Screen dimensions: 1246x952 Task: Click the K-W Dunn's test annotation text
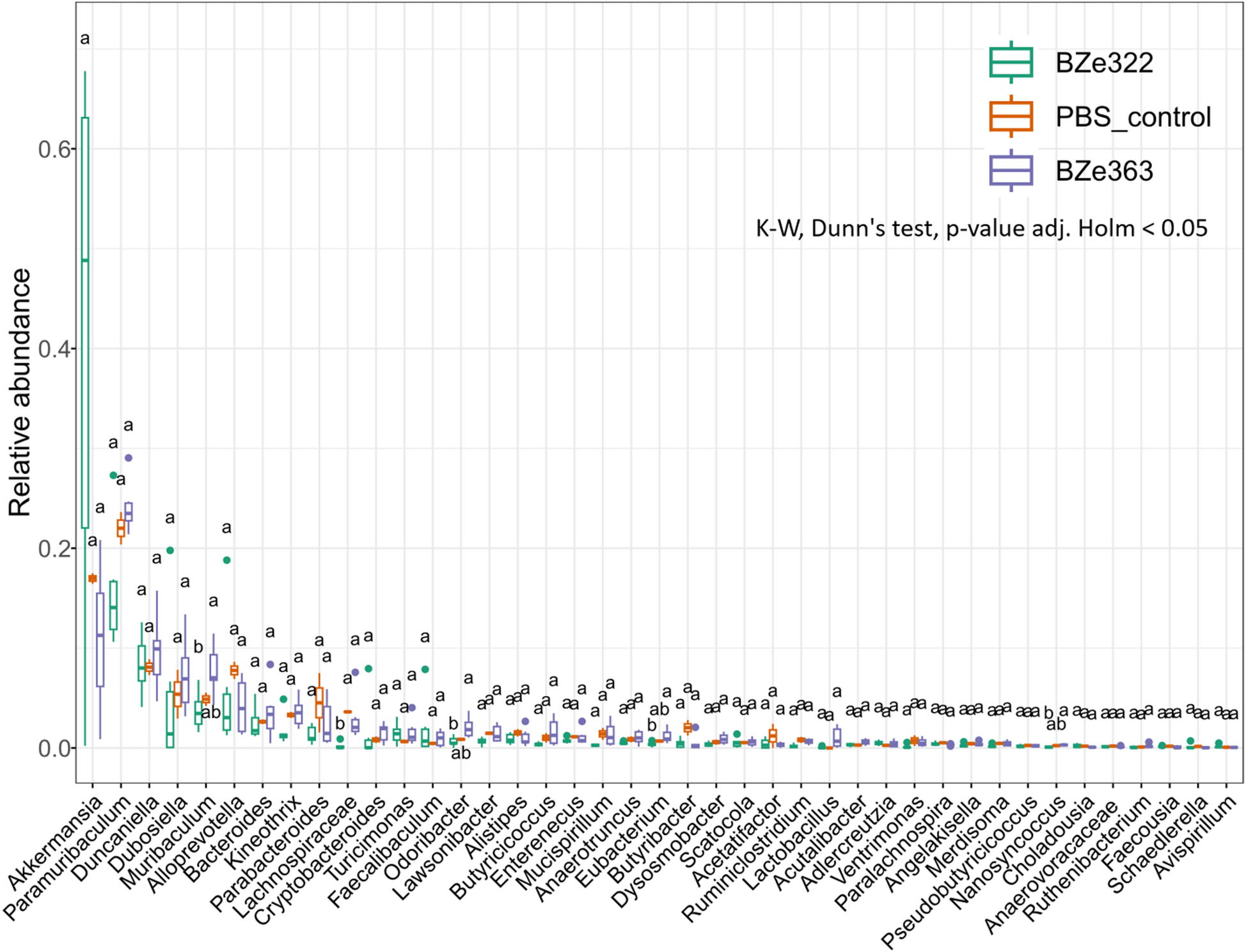pos(981,228)
